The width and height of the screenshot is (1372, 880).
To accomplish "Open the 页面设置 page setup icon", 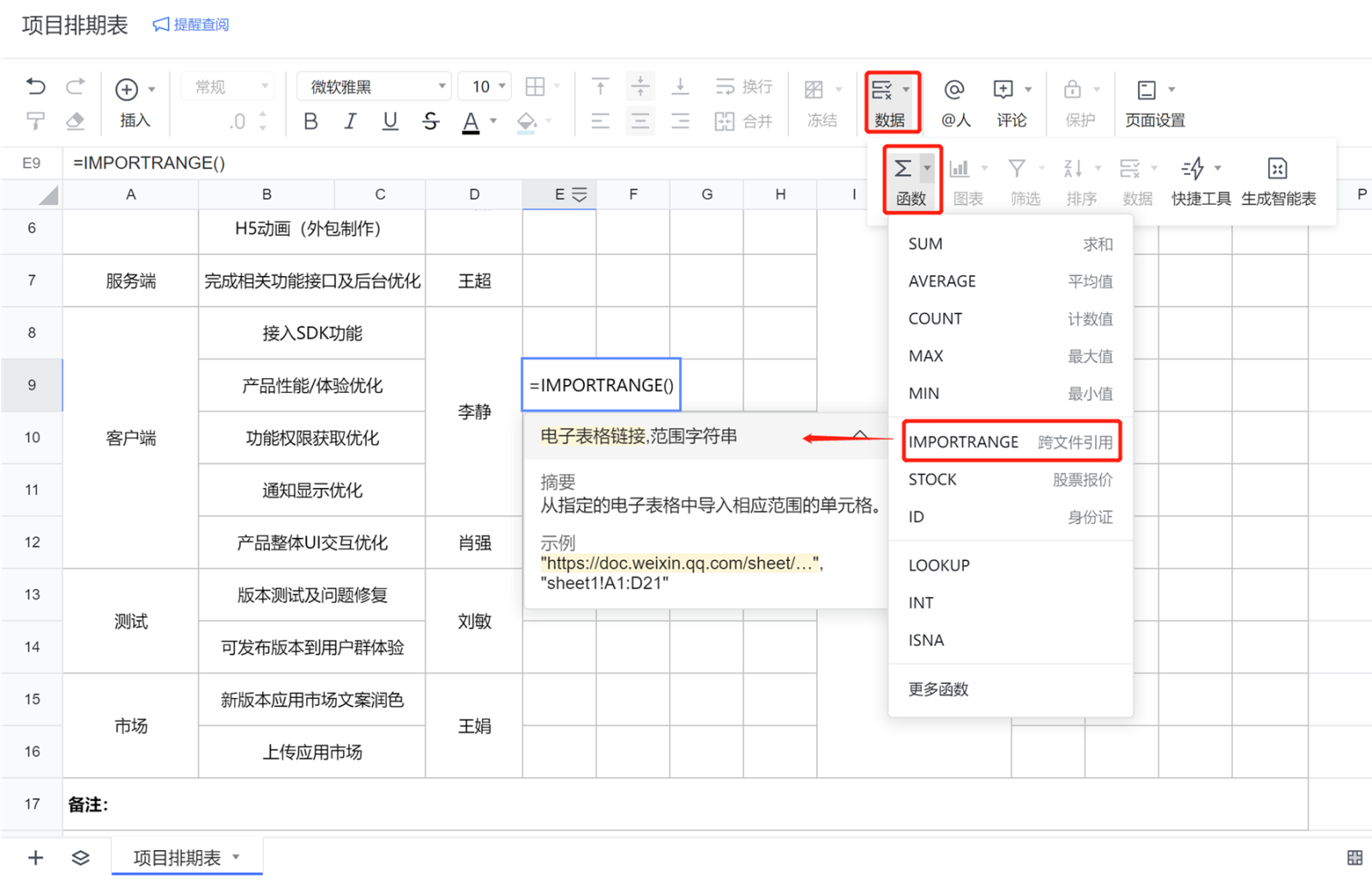I will point(1146,90).
